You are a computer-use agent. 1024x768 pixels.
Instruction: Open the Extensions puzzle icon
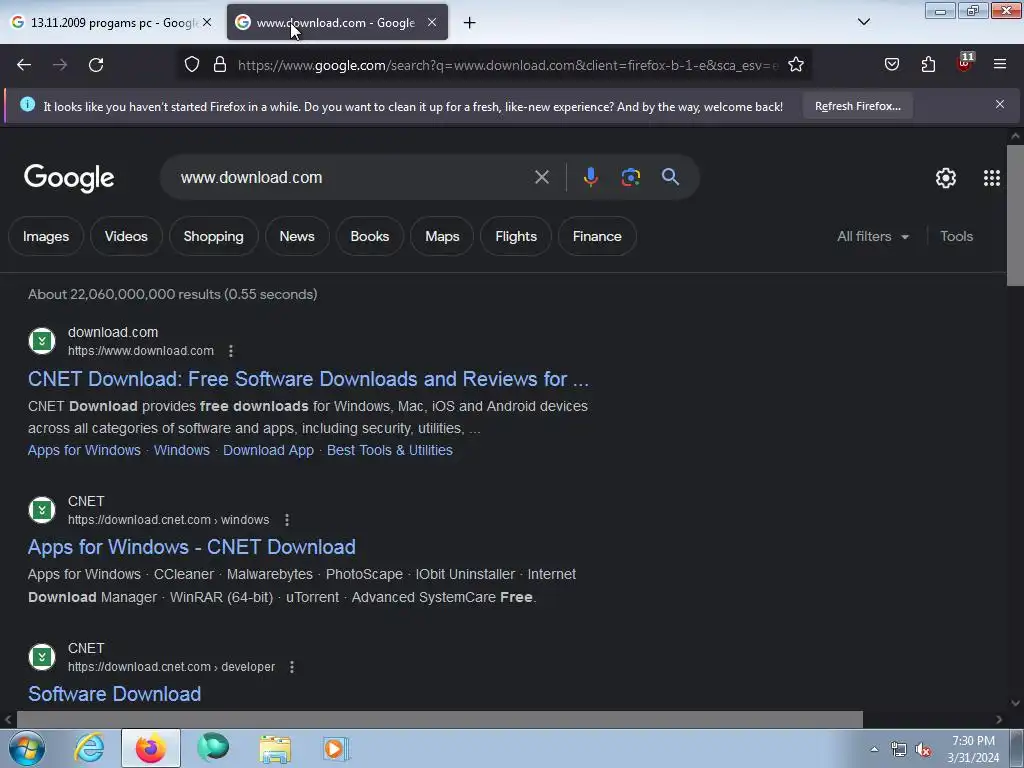[x=928, y=65]
